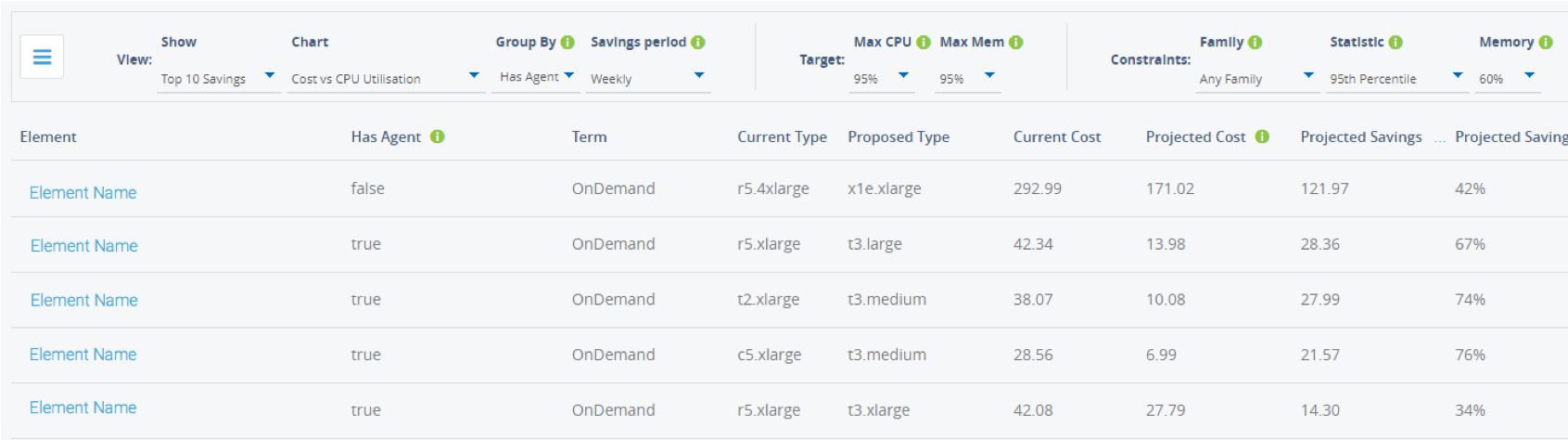Click Has Agent column info icon
The image size is (1568, 440).
click(x=438, y=136)
